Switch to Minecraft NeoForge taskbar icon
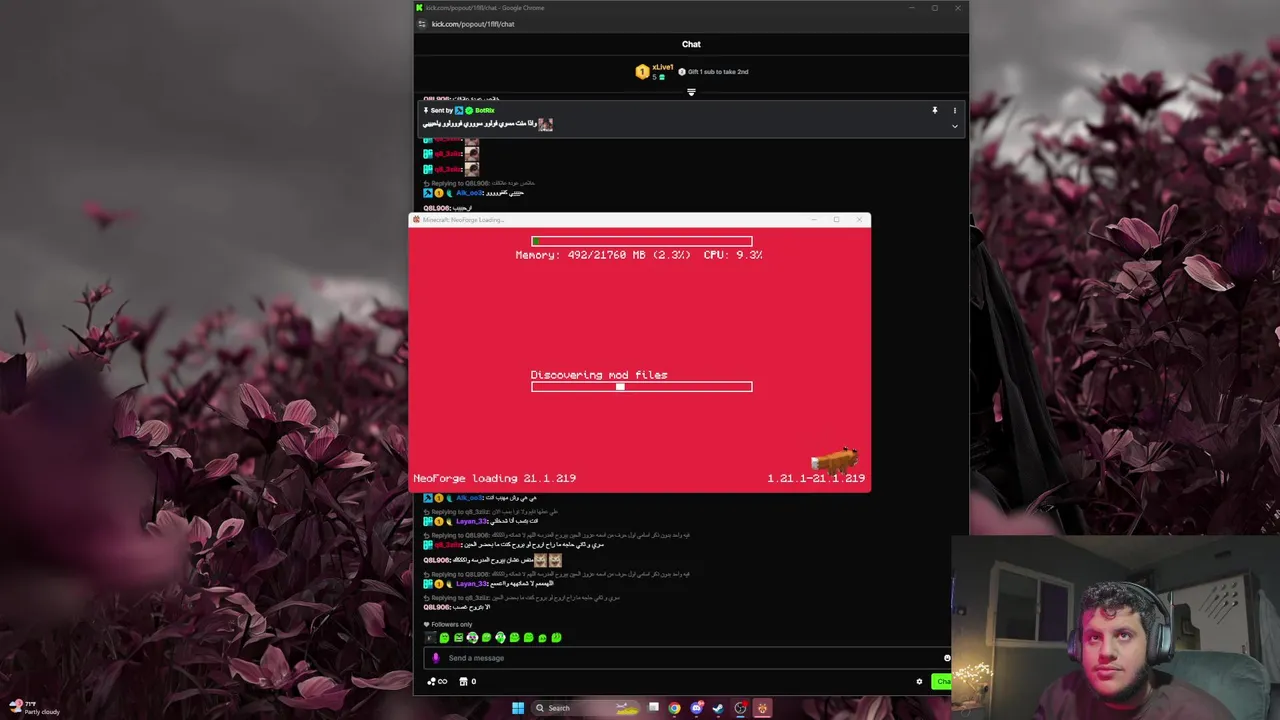This screenshot has height=720, width=1280. tap(762, 708)
